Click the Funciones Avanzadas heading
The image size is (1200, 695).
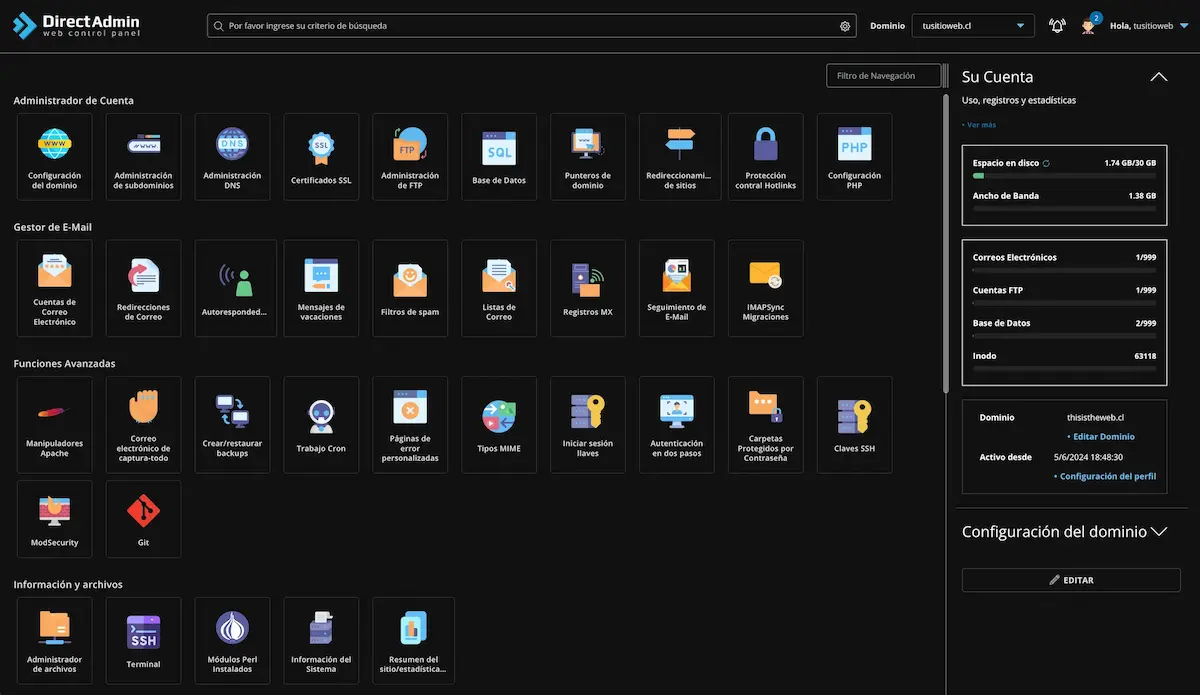pyautogui.click(x=64, y=364)
